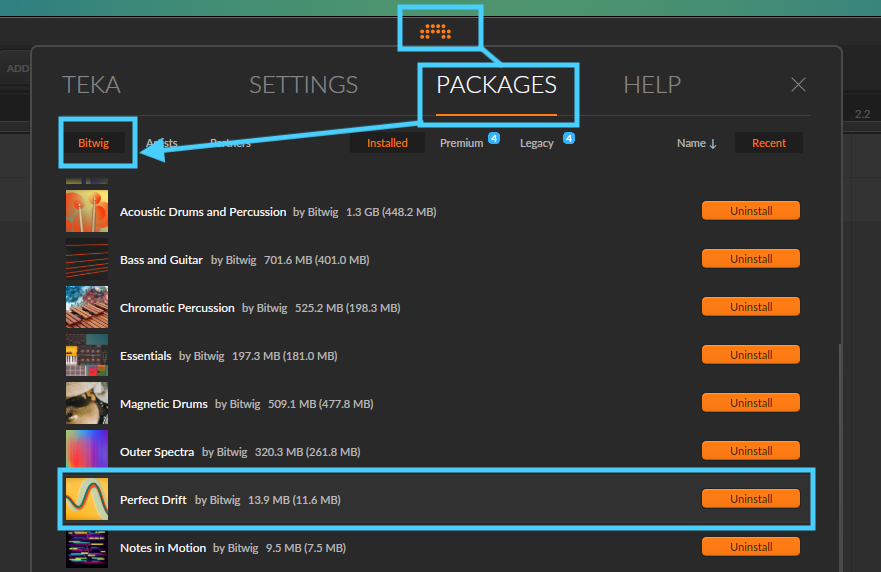Viewport: 881px width, 572px height.
Task: Click the 13.9 MB (11.6 MB) size text
Action: tap(294, 500)
